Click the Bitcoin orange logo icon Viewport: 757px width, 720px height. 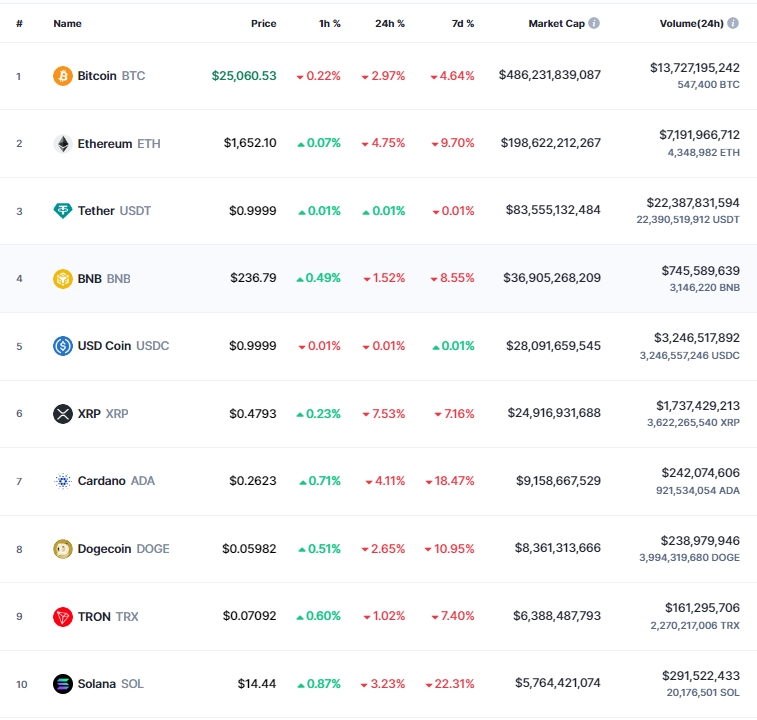click(63, 76)
